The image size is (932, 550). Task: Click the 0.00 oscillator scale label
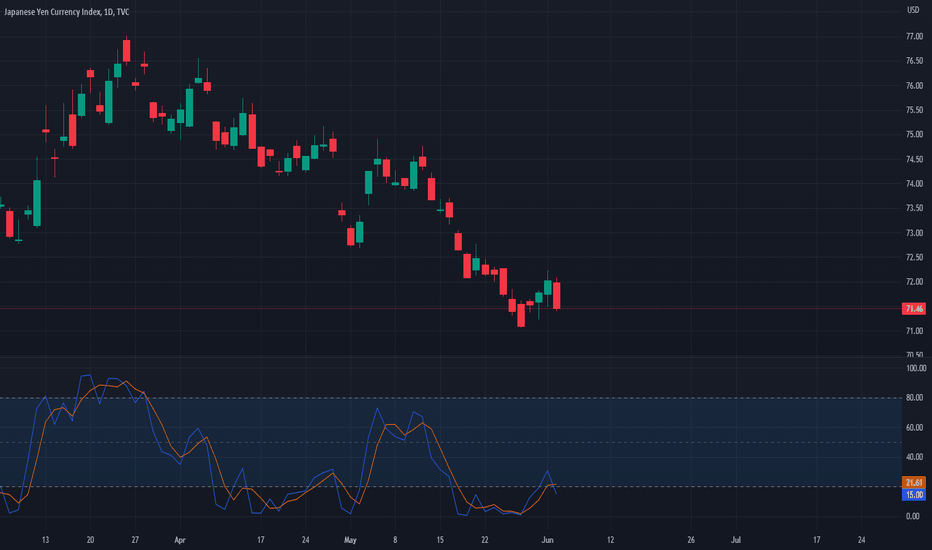912,516
